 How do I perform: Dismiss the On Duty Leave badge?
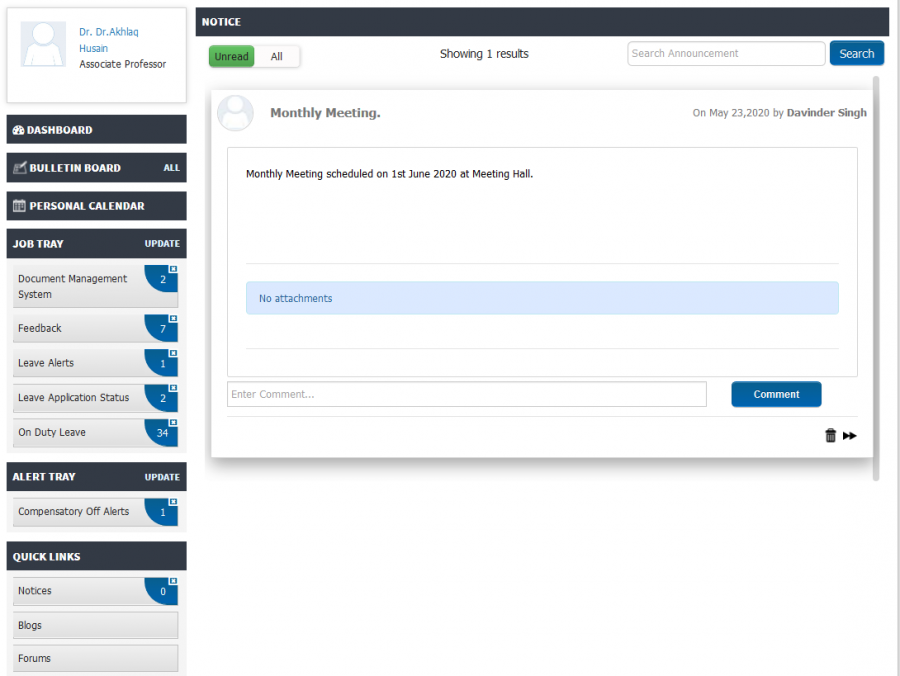[173, 422]
